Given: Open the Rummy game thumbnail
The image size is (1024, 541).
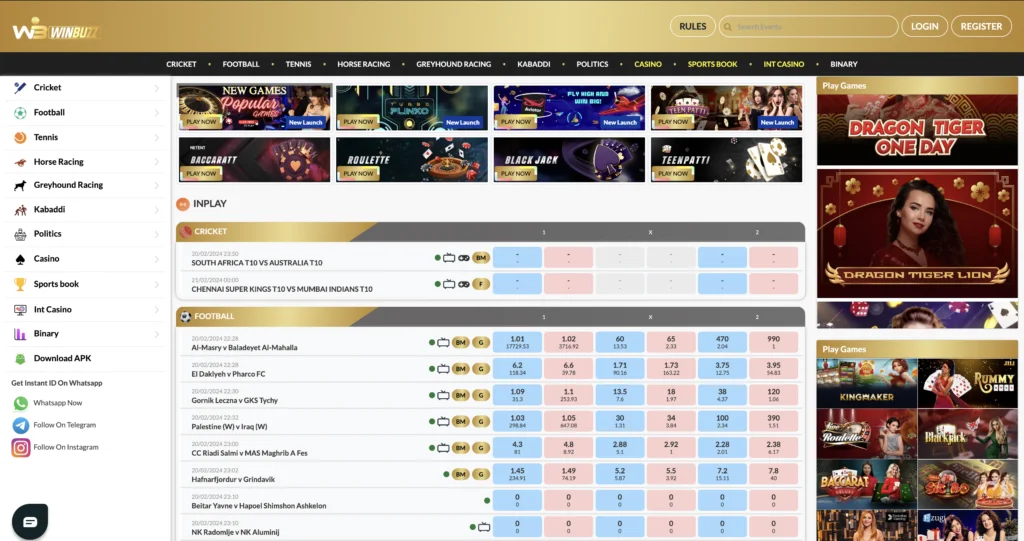Looking at the screenshot, I should [x=967, y=383].
